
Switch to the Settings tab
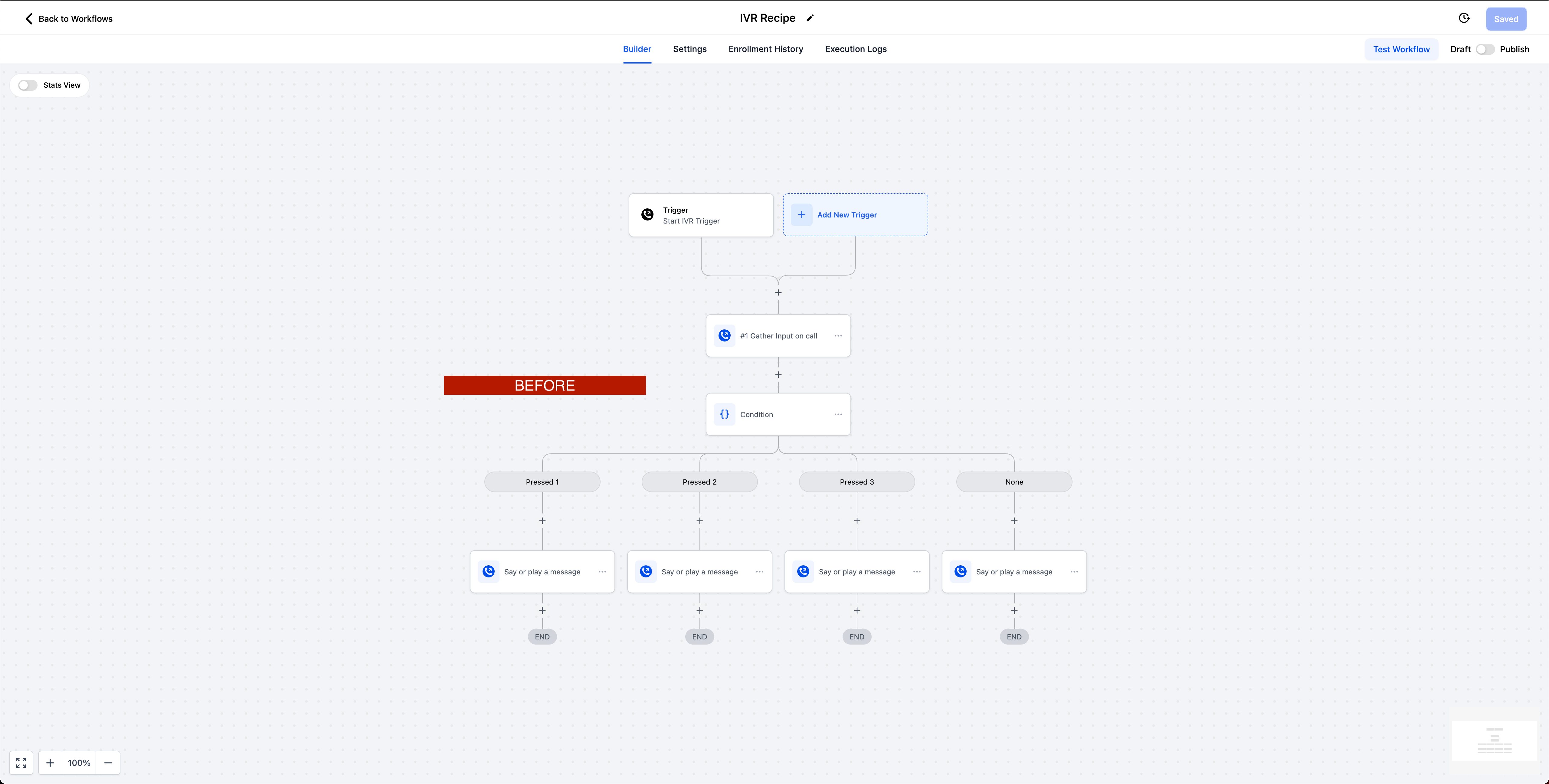point(690,49)
